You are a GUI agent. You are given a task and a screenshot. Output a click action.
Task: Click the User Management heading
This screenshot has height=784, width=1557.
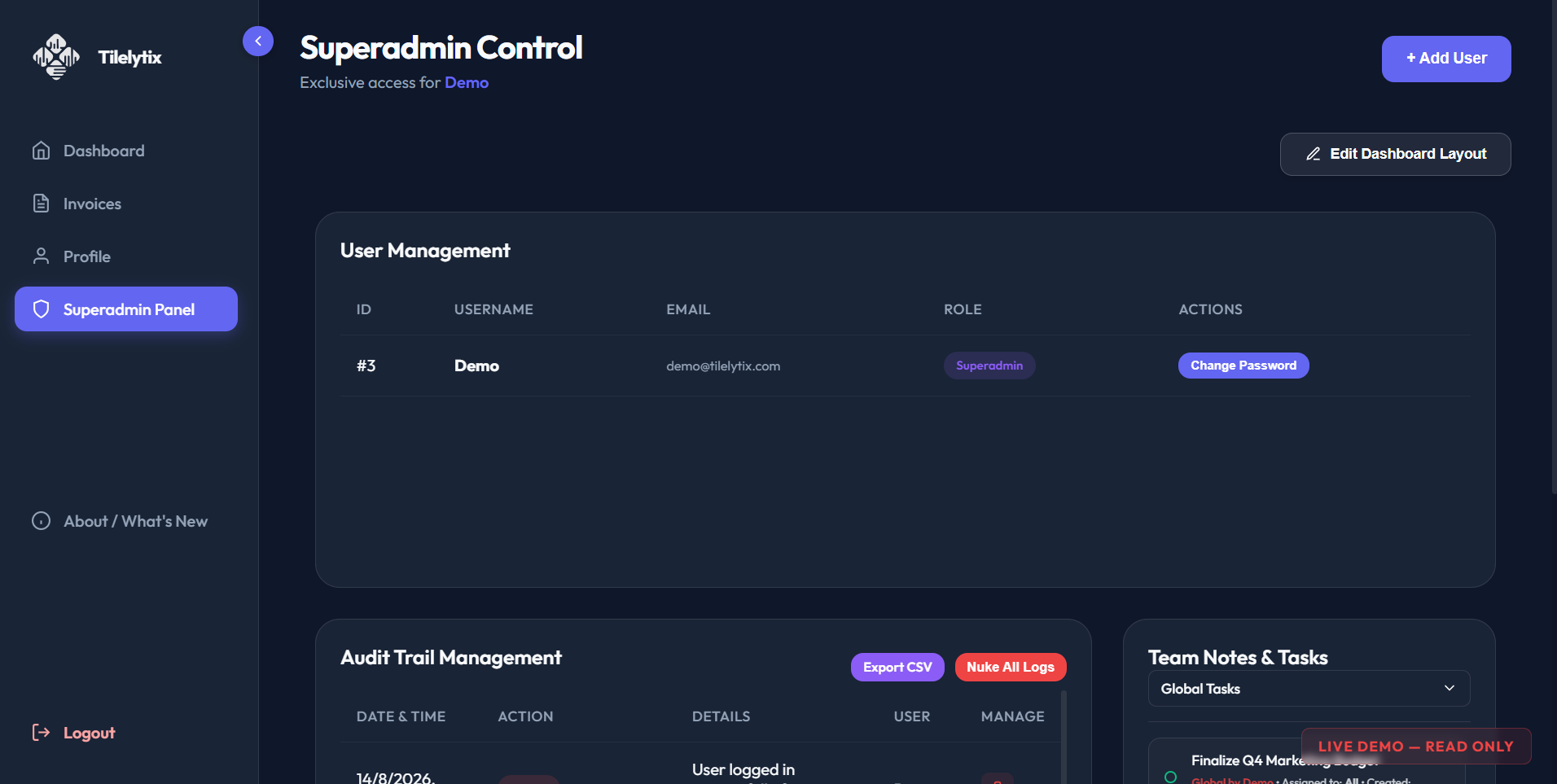pos(425,251)
